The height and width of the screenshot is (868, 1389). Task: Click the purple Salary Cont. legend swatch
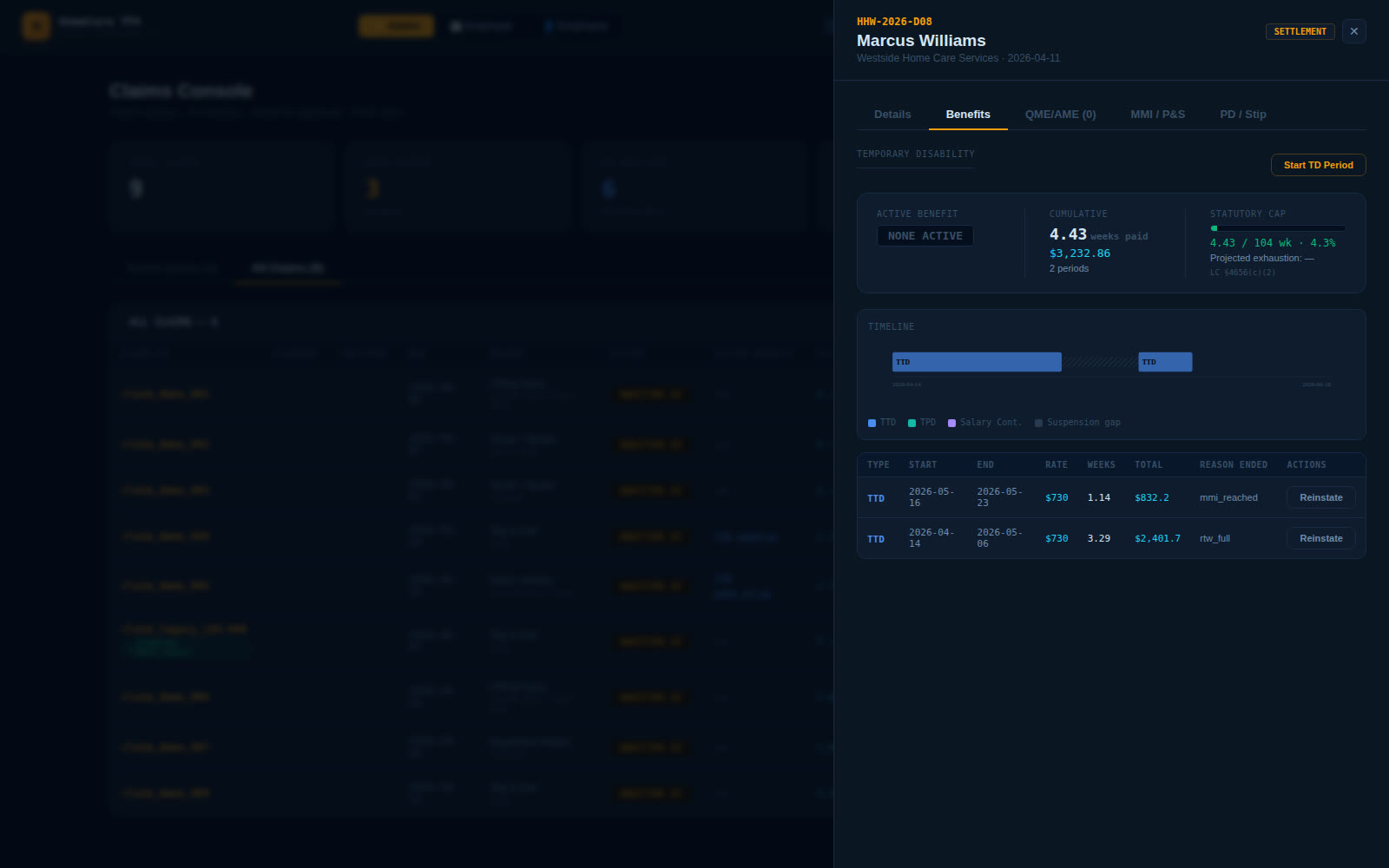(951, 423)
